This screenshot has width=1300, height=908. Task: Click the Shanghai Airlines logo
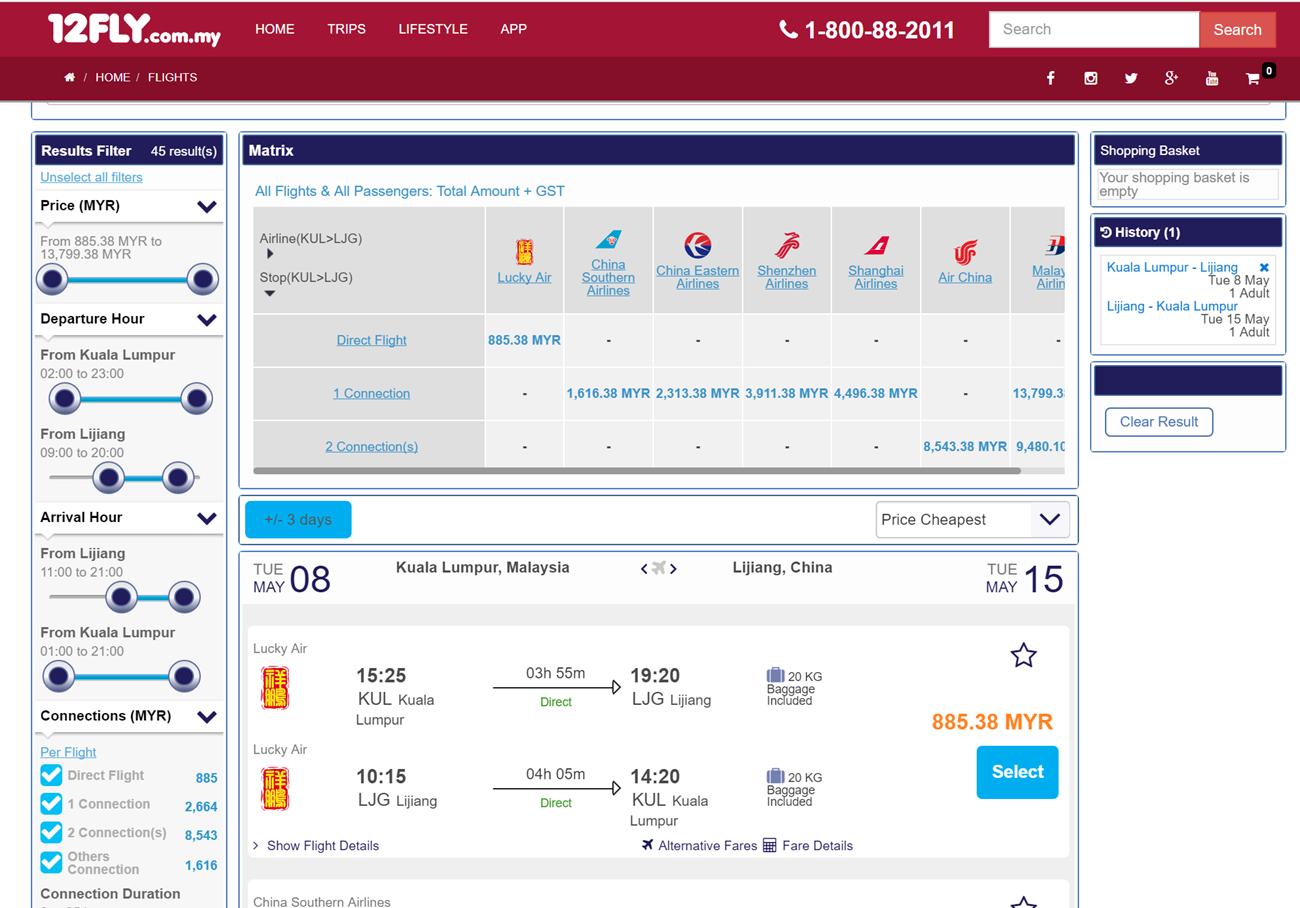876,246
